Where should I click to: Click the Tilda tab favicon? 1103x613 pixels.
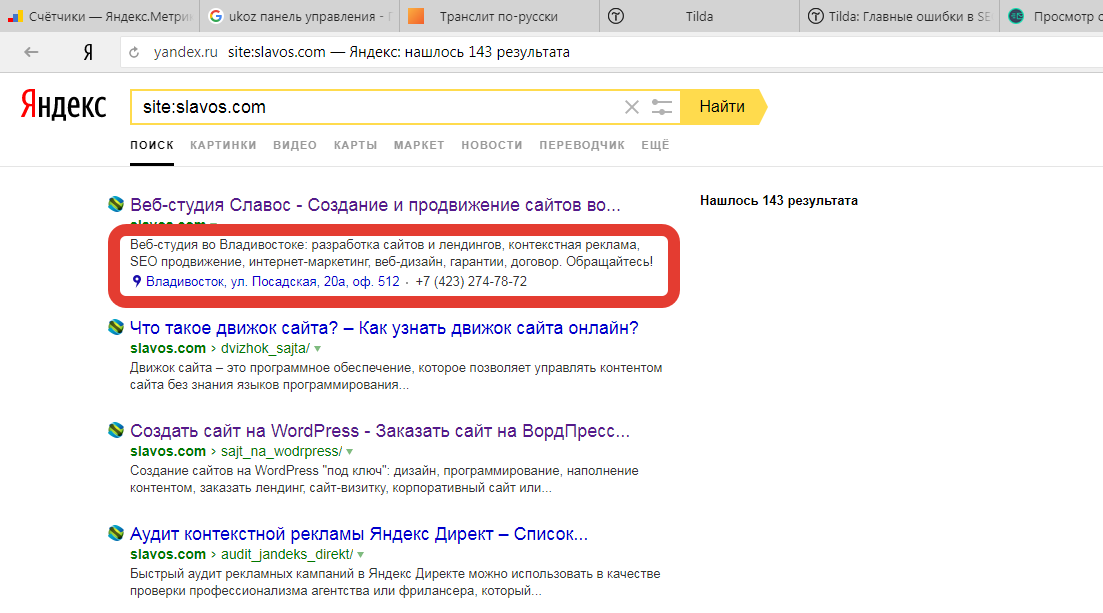(x=616, y=16)
